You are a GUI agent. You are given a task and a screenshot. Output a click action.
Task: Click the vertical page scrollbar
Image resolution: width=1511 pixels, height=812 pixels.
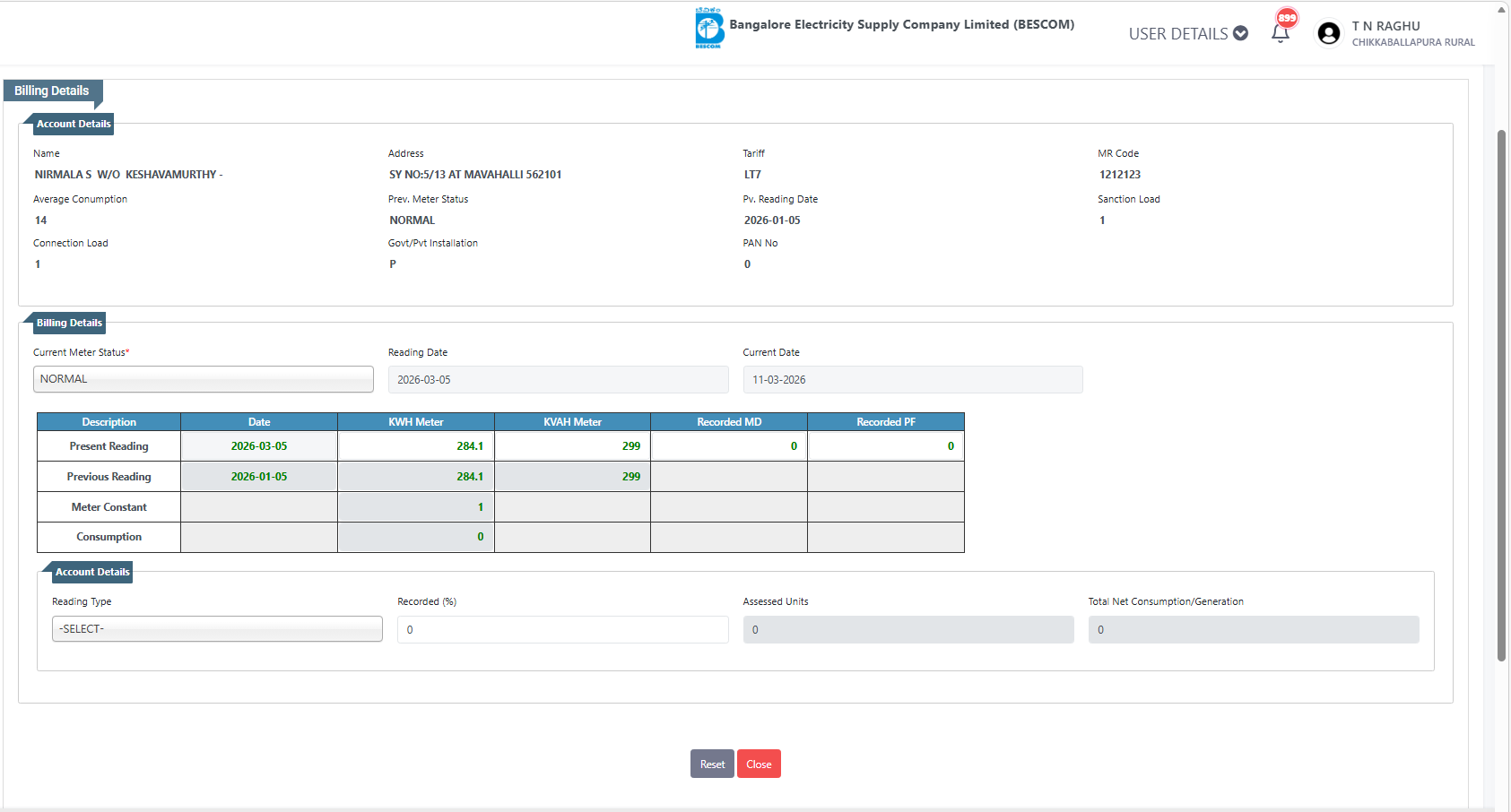coord(1501,394)
